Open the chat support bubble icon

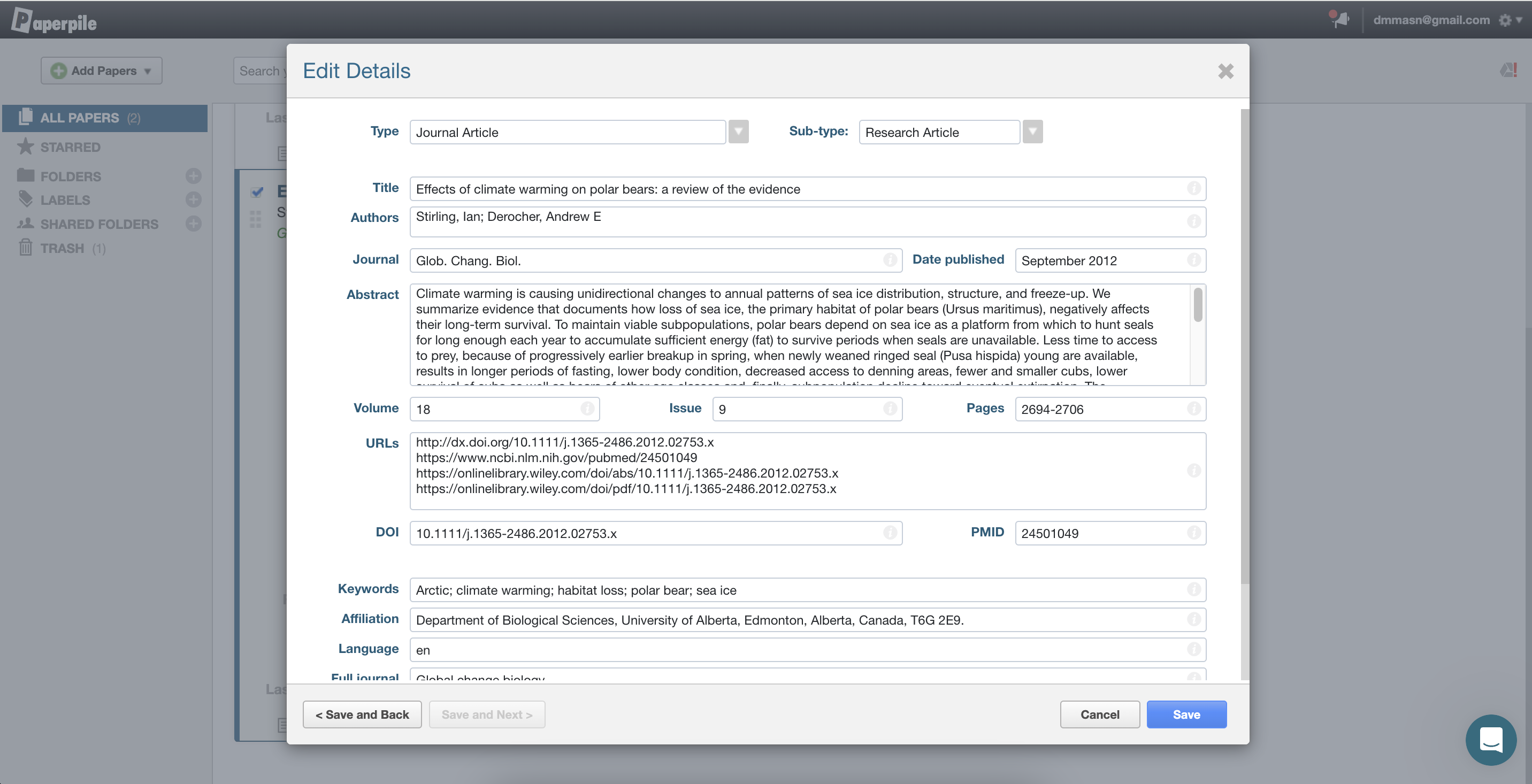click(x=1490, y=740)
